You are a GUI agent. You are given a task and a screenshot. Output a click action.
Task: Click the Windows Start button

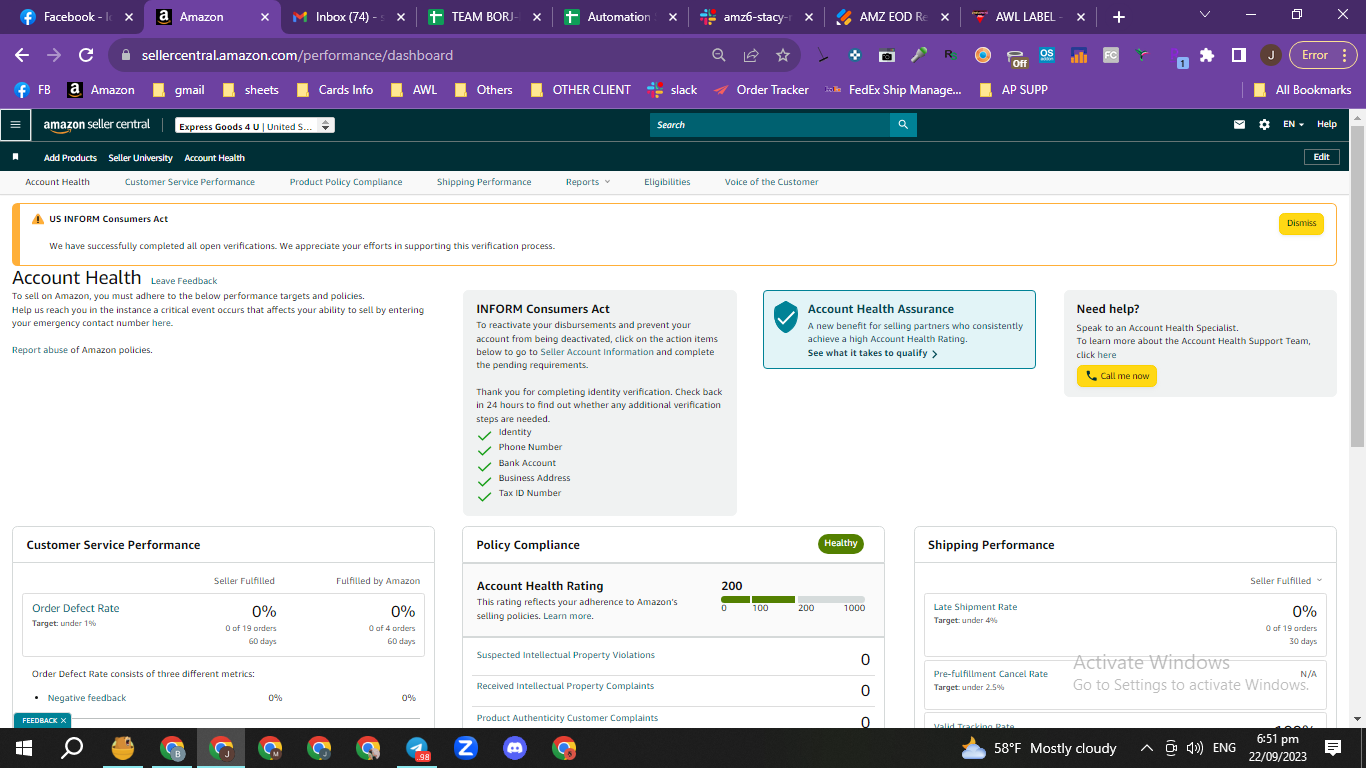(24, 748)
